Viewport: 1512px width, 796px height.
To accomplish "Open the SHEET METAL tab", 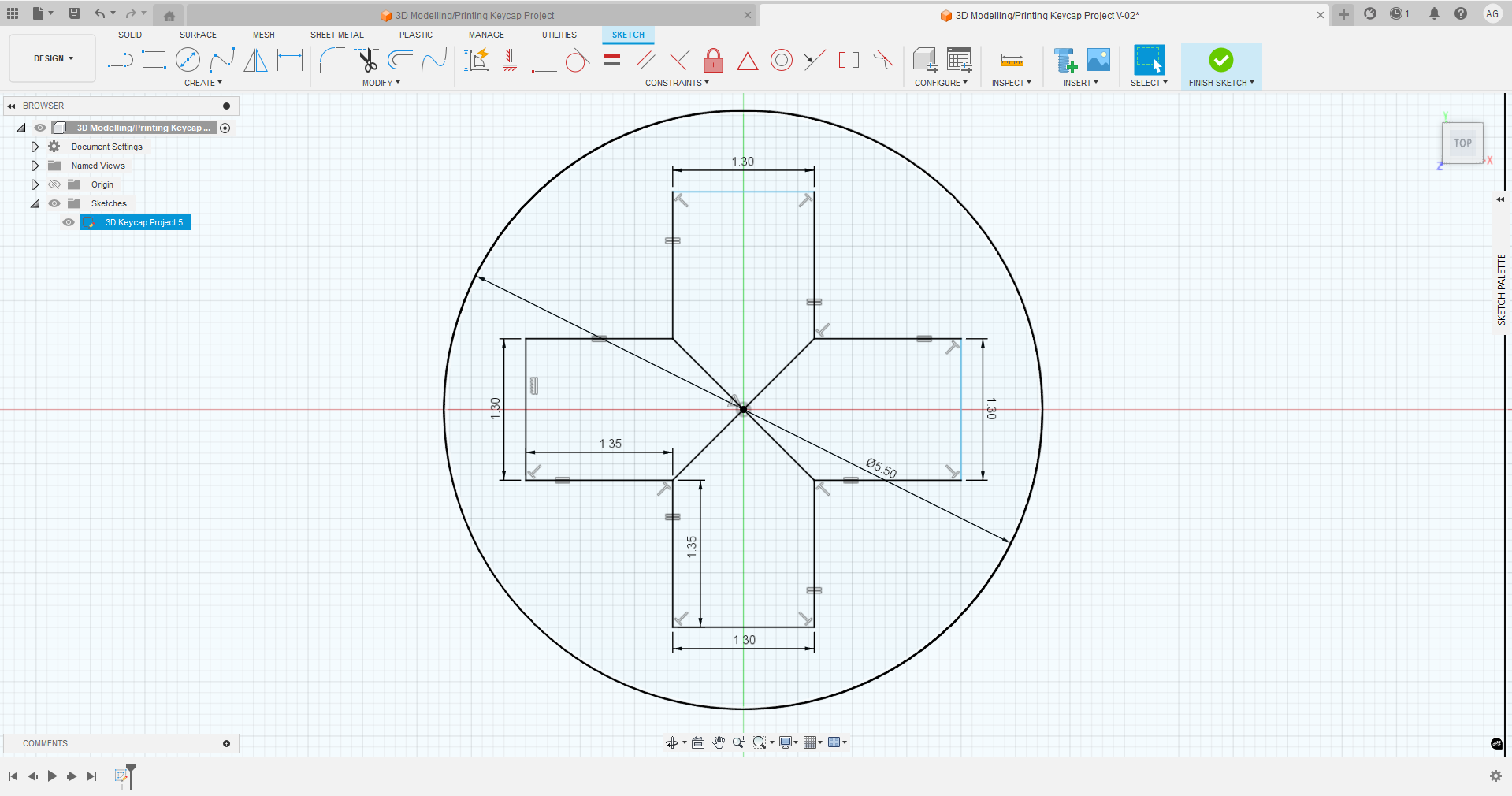I will (336, 35).
